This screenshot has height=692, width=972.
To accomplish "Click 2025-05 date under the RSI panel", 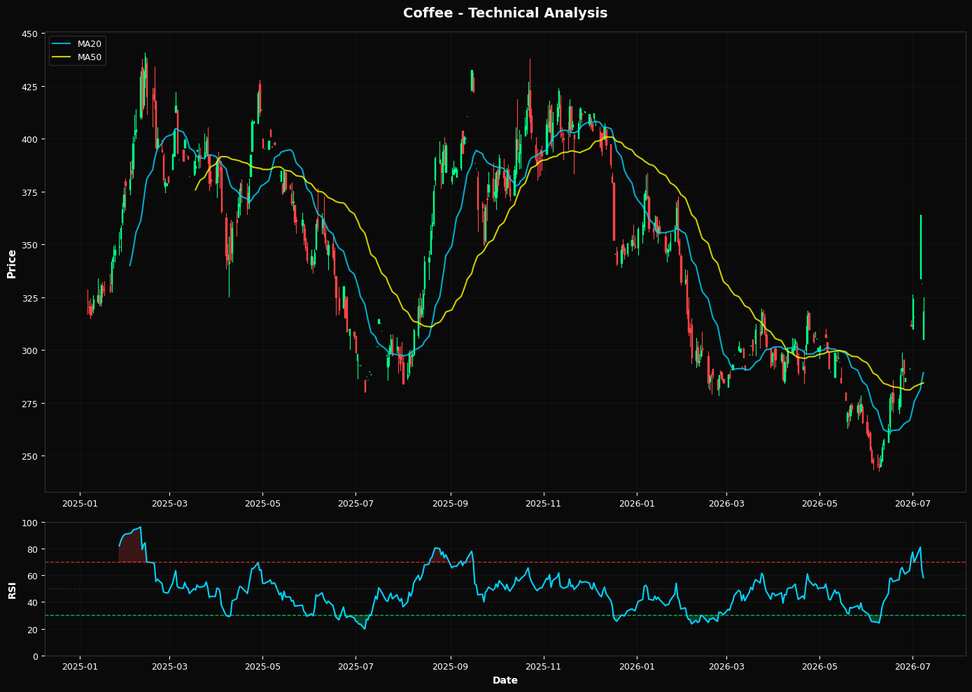I will pyautogui.click(x=263, y=668).
